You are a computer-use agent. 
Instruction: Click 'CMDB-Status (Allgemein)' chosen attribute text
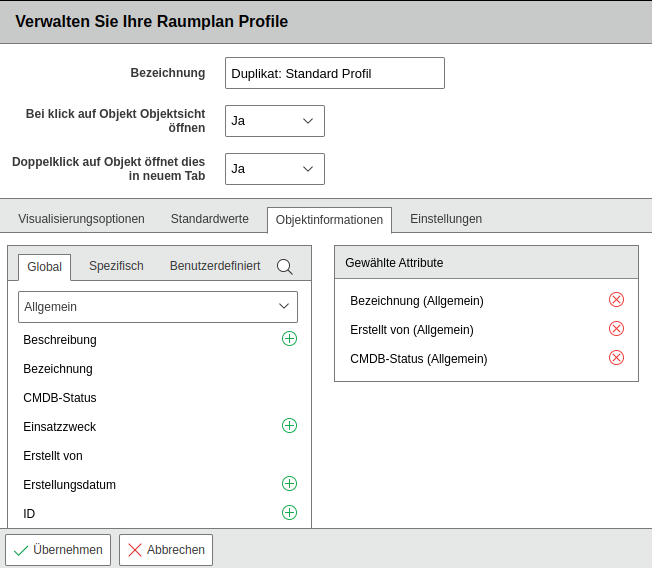click(419, 359)
